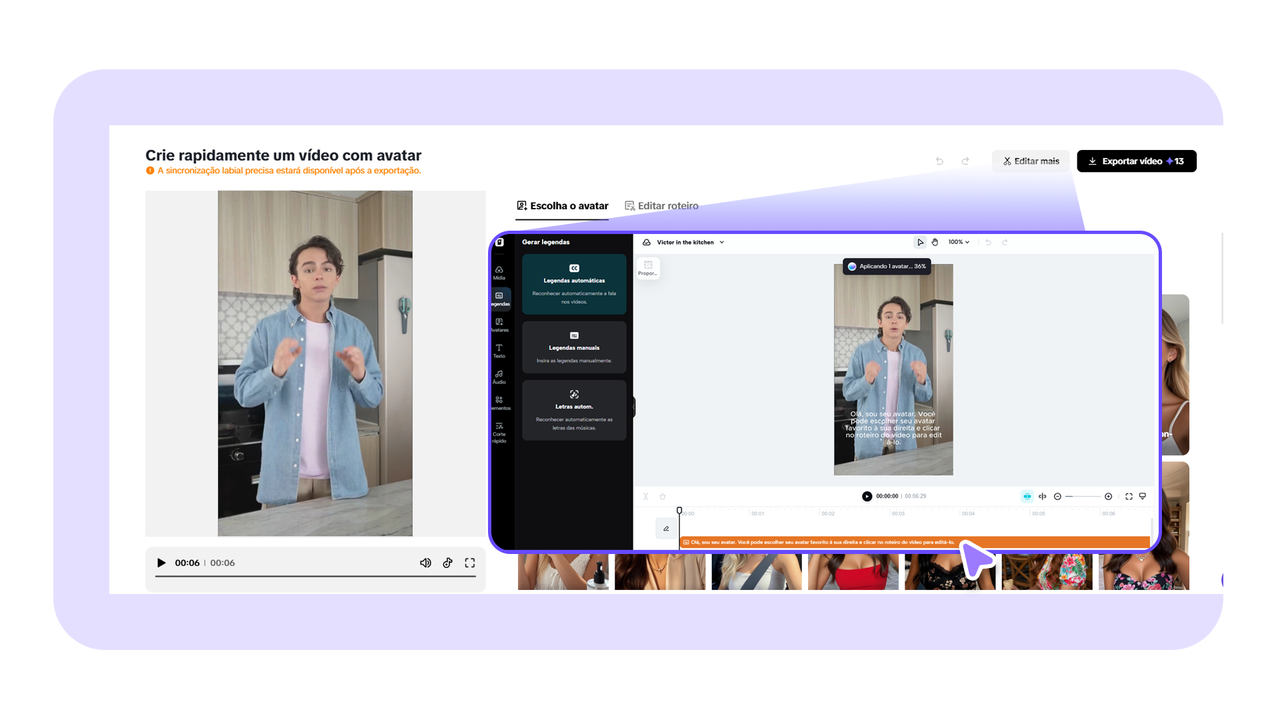Open the Editar roteiro tab
Image resolution: width=1280 pixels, height=720 pixels.
click(x=661, y=206)
